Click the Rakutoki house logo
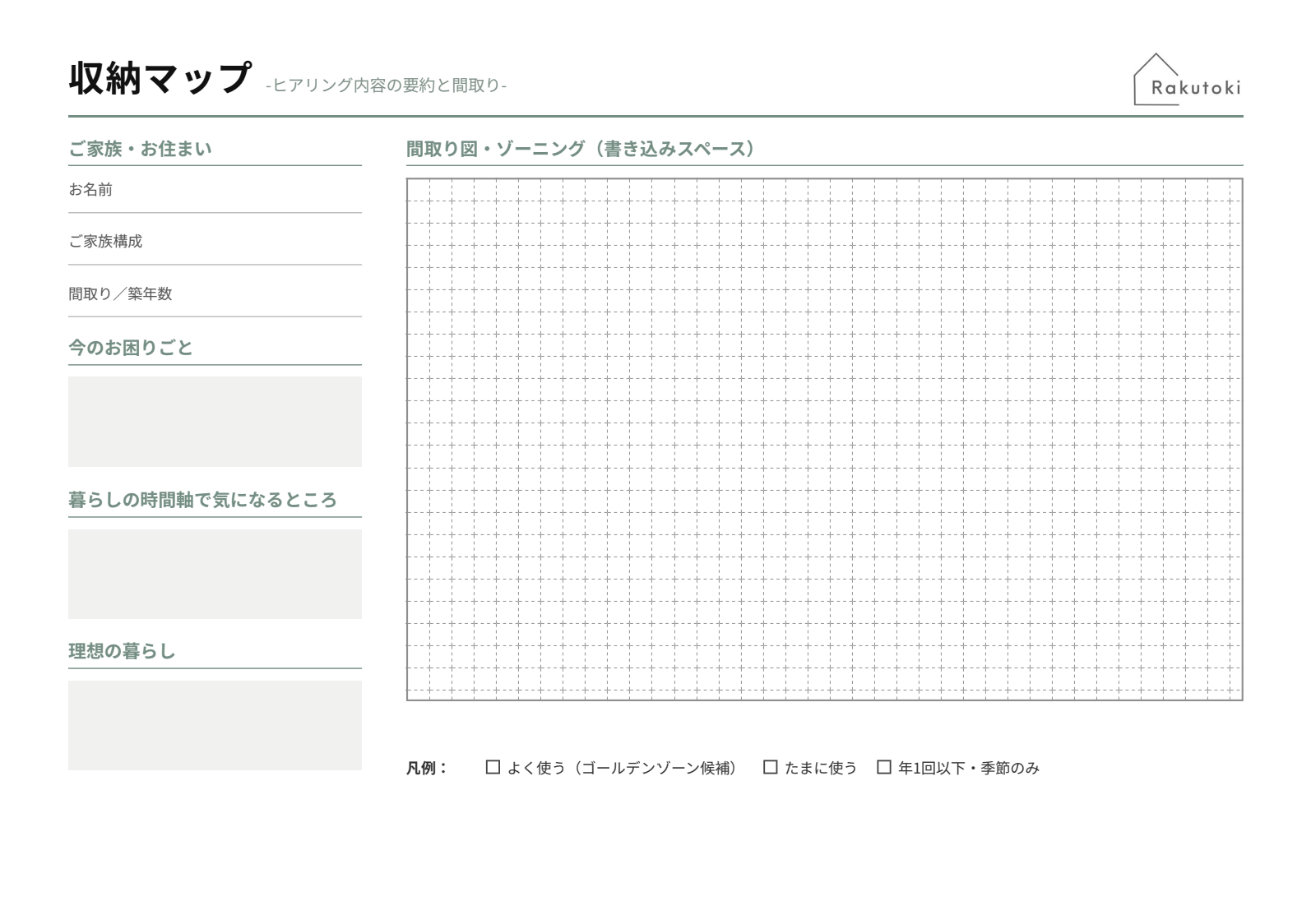This screenshot has height=924, width=1311. click(x=1188, y=80)
